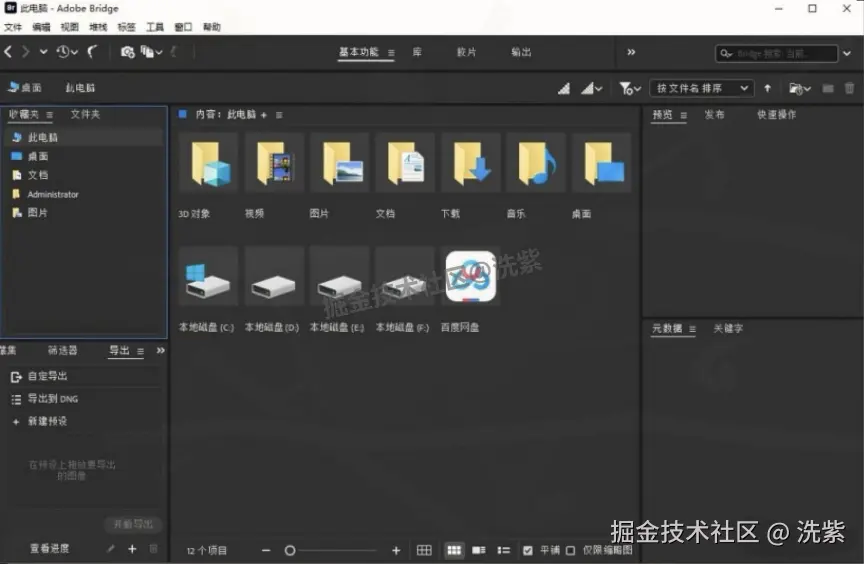Open the 导出 panel menu icon

(141, 351)
